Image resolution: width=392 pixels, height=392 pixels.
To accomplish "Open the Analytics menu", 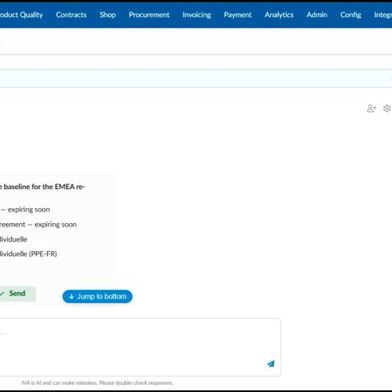I will tap(279, 15).
